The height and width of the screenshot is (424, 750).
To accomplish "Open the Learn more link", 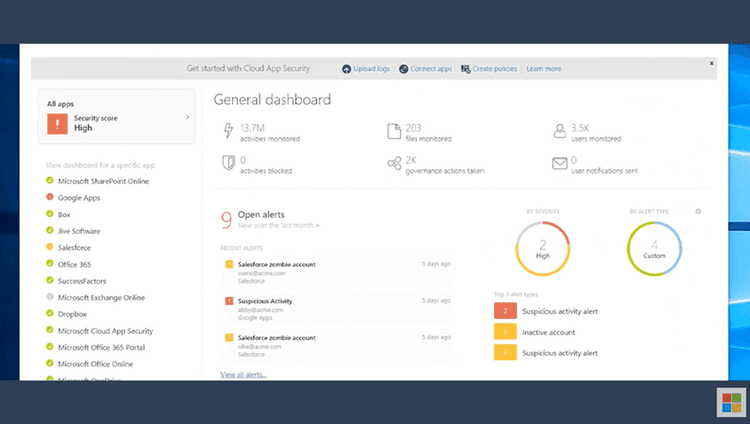I will click(543, 69).
